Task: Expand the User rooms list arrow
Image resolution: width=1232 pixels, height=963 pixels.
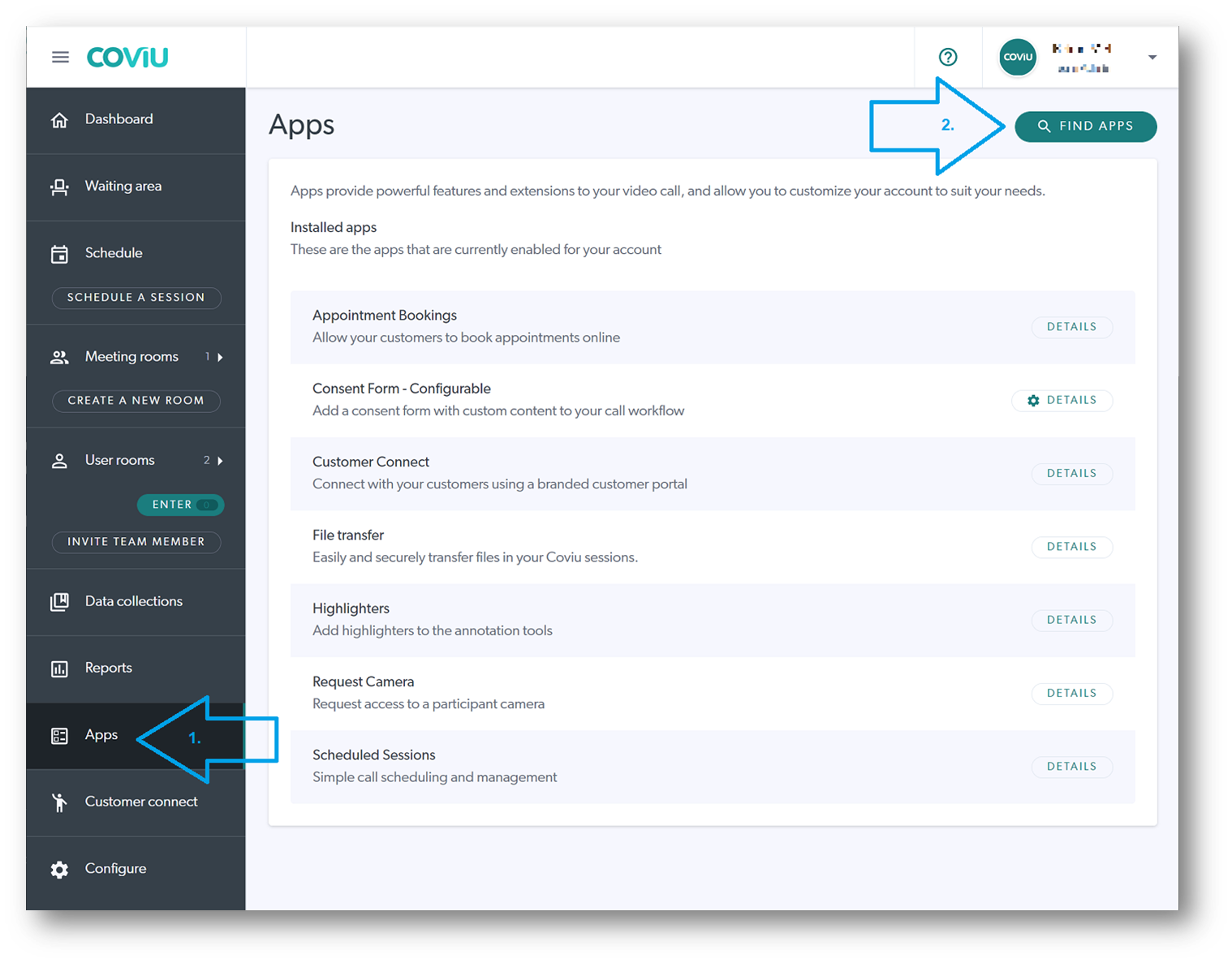Action: pyautogui.click(x=220, y=461)
